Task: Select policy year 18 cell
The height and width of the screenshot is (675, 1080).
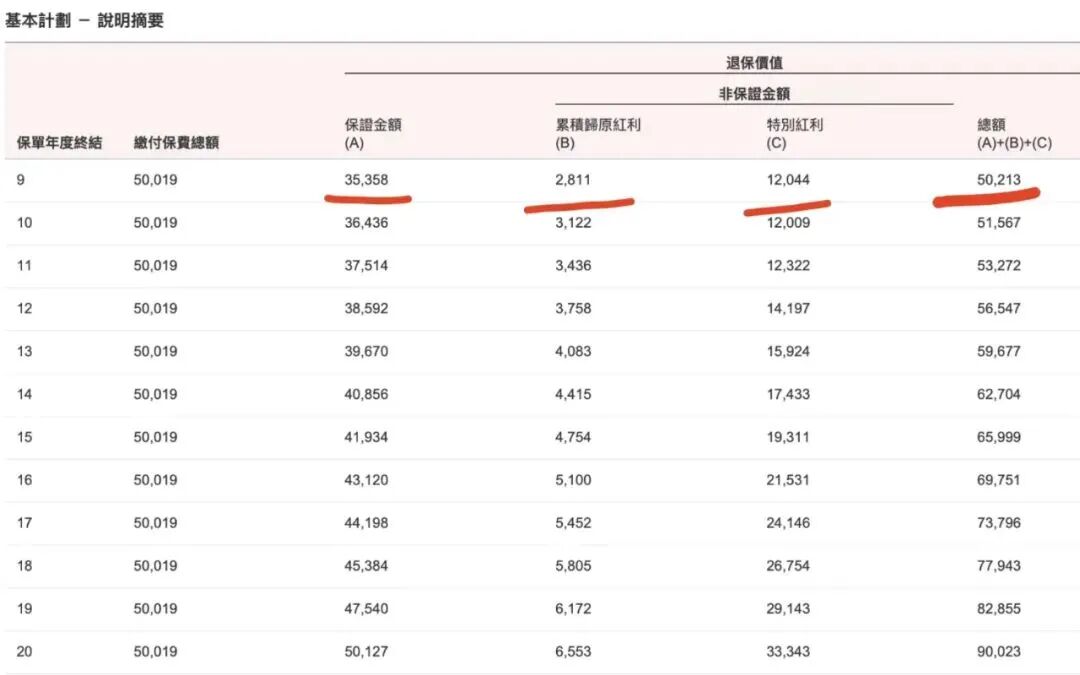Action: click(x=25, y=565)
